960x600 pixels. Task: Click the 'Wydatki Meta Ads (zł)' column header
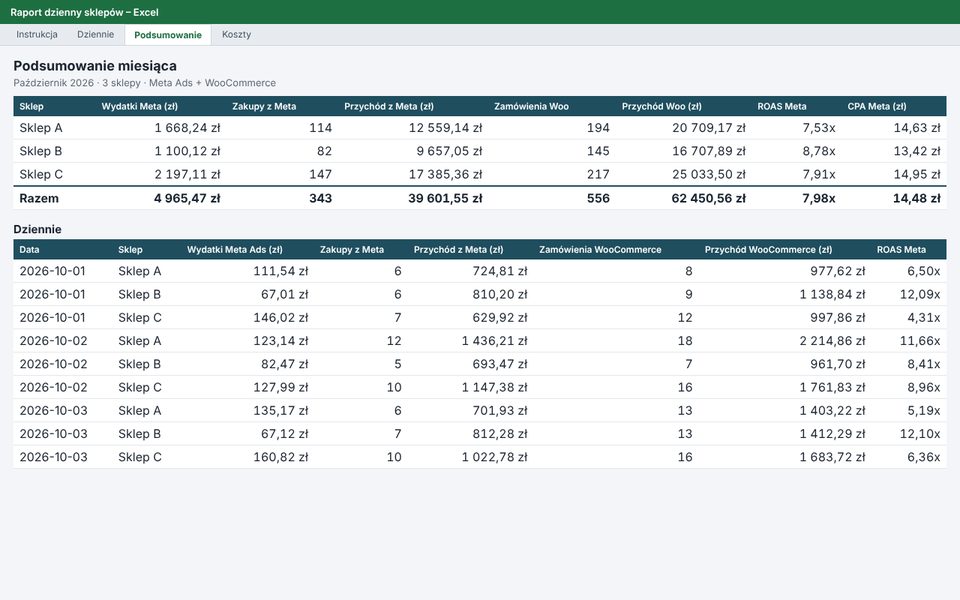235,249
